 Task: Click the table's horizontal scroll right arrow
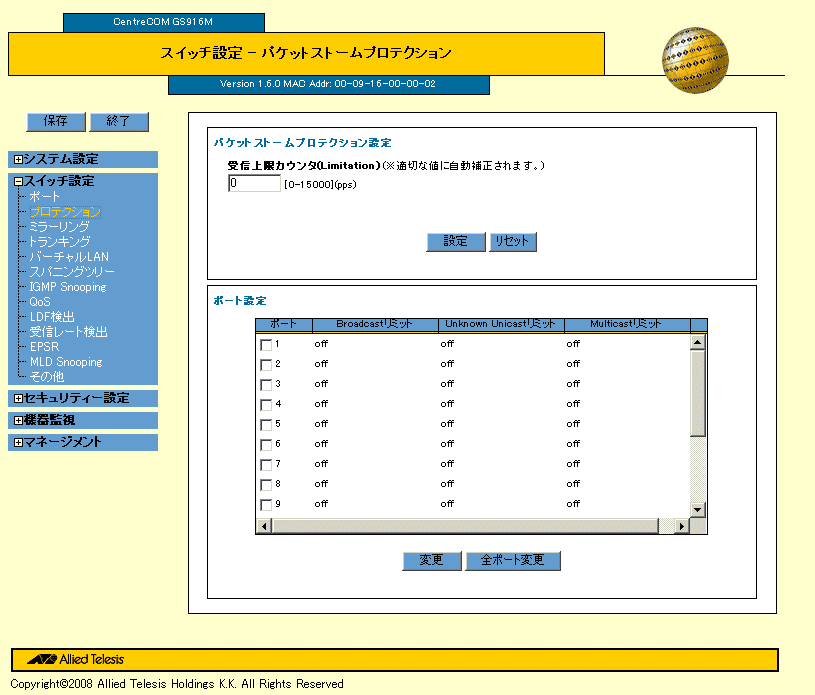pos(682,526)
